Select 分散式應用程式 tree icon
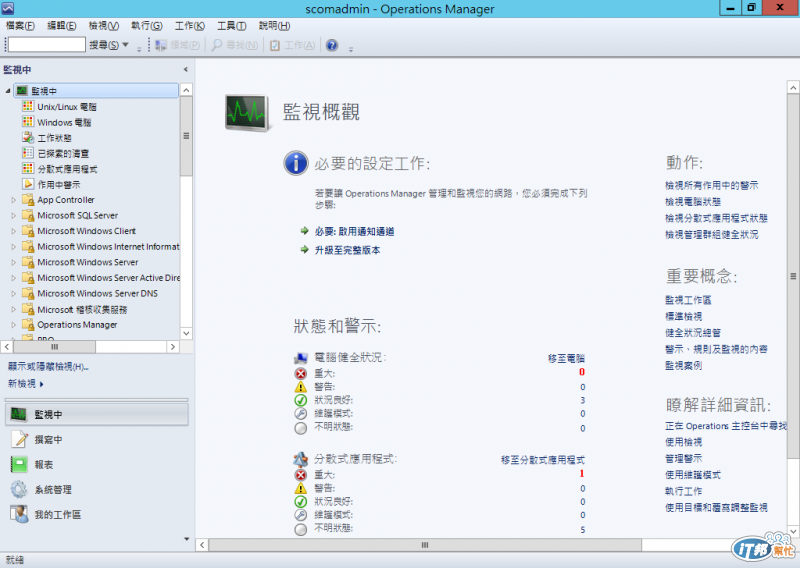800x568 pixels. [28, 168]
